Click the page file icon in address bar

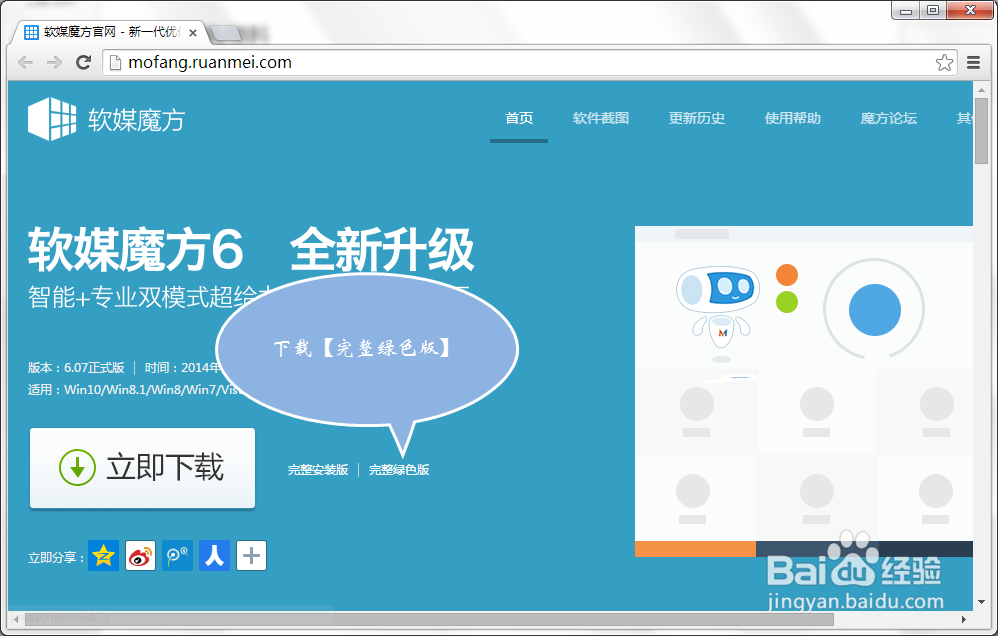[x=115, y=62]
